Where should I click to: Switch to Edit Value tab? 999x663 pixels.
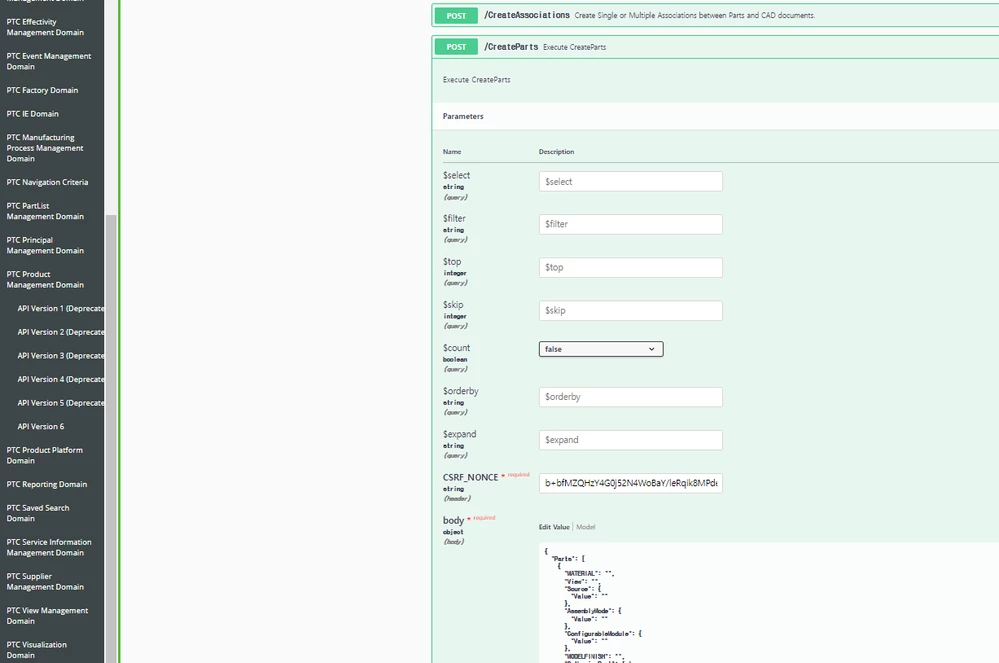(554, 527)
